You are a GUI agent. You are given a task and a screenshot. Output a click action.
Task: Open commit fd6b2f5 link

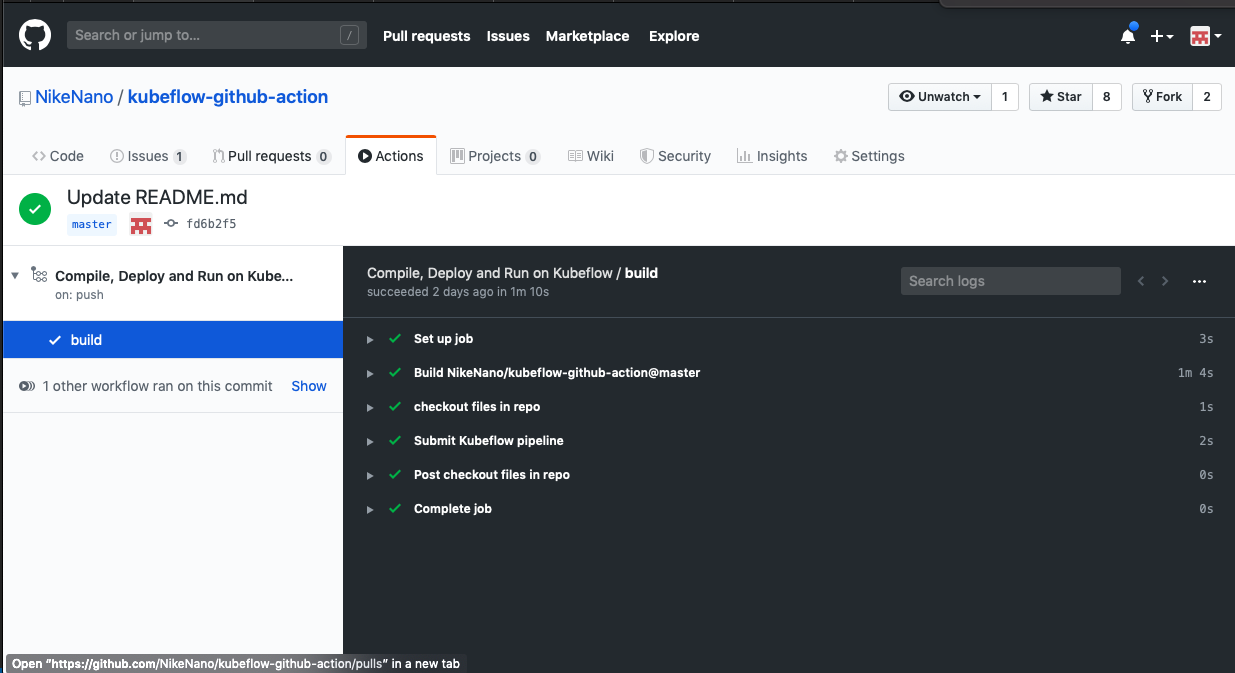(x=210, y=225)
